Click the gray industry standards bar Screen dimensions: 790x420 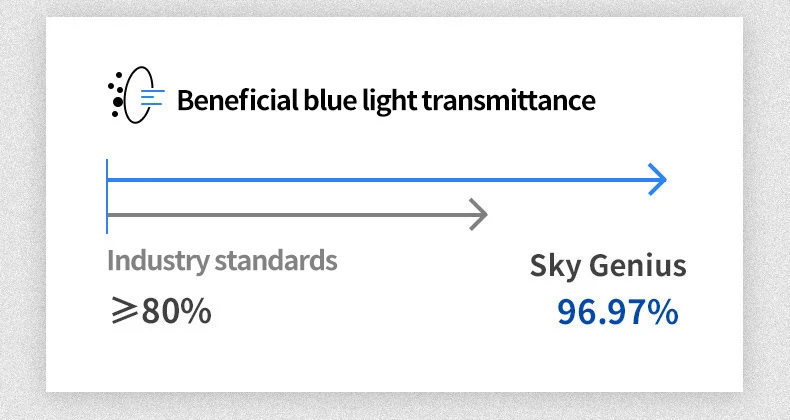coord(290,214)
